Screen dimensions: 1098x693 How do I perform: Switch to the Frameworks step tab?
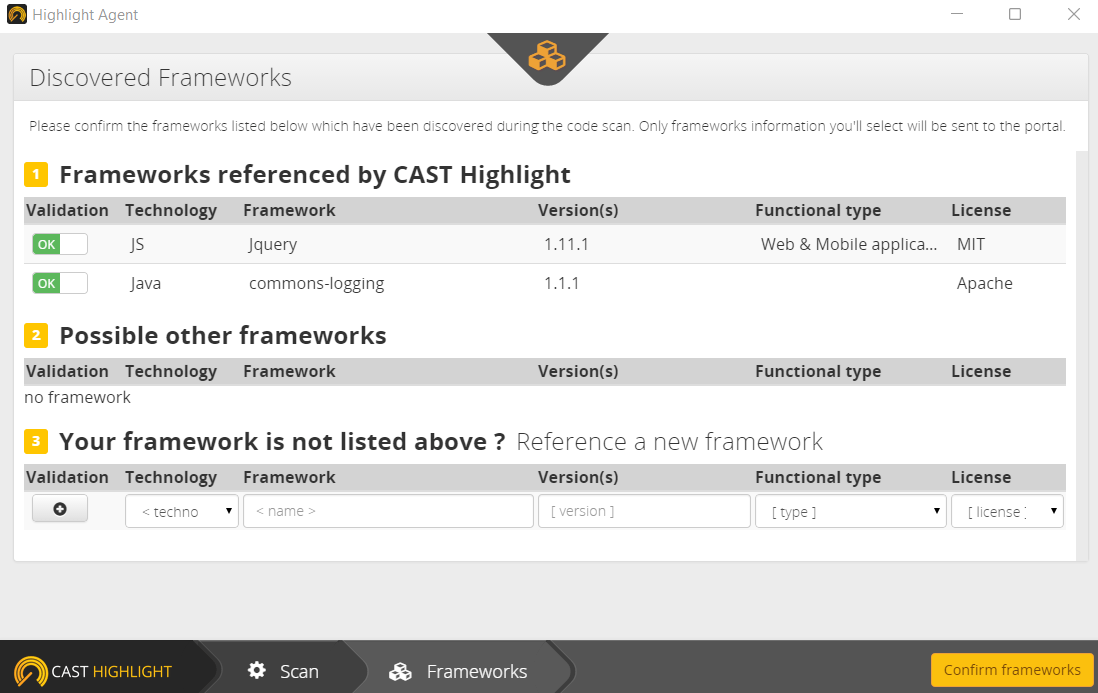pos(459,671)
